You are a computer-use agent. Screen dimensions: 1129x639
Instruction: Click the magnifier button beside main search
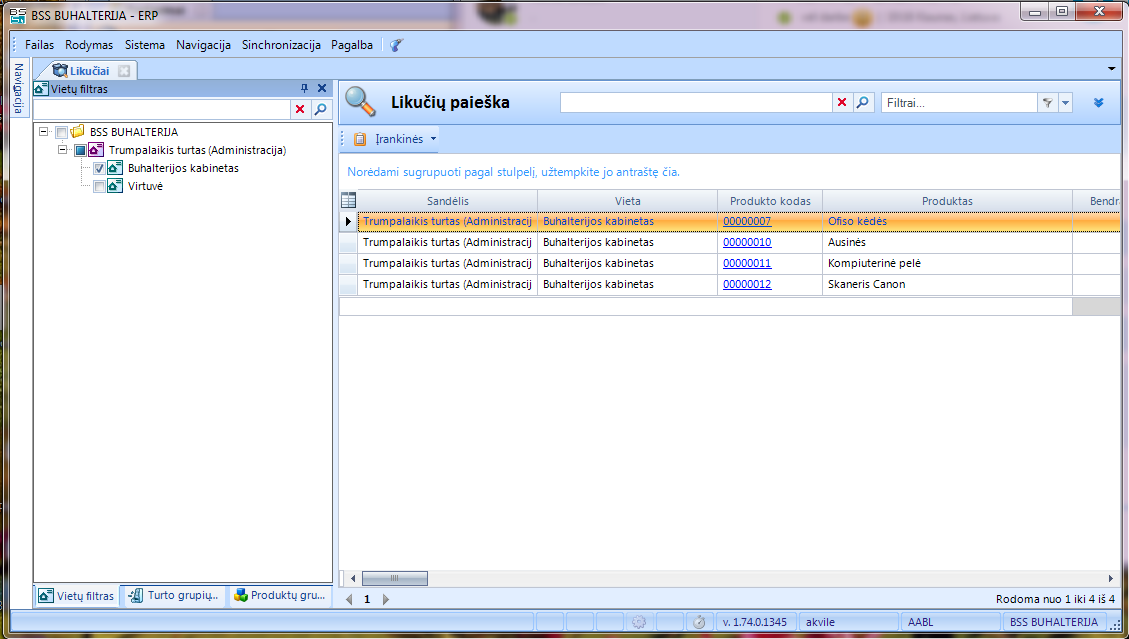pos(863,103)
